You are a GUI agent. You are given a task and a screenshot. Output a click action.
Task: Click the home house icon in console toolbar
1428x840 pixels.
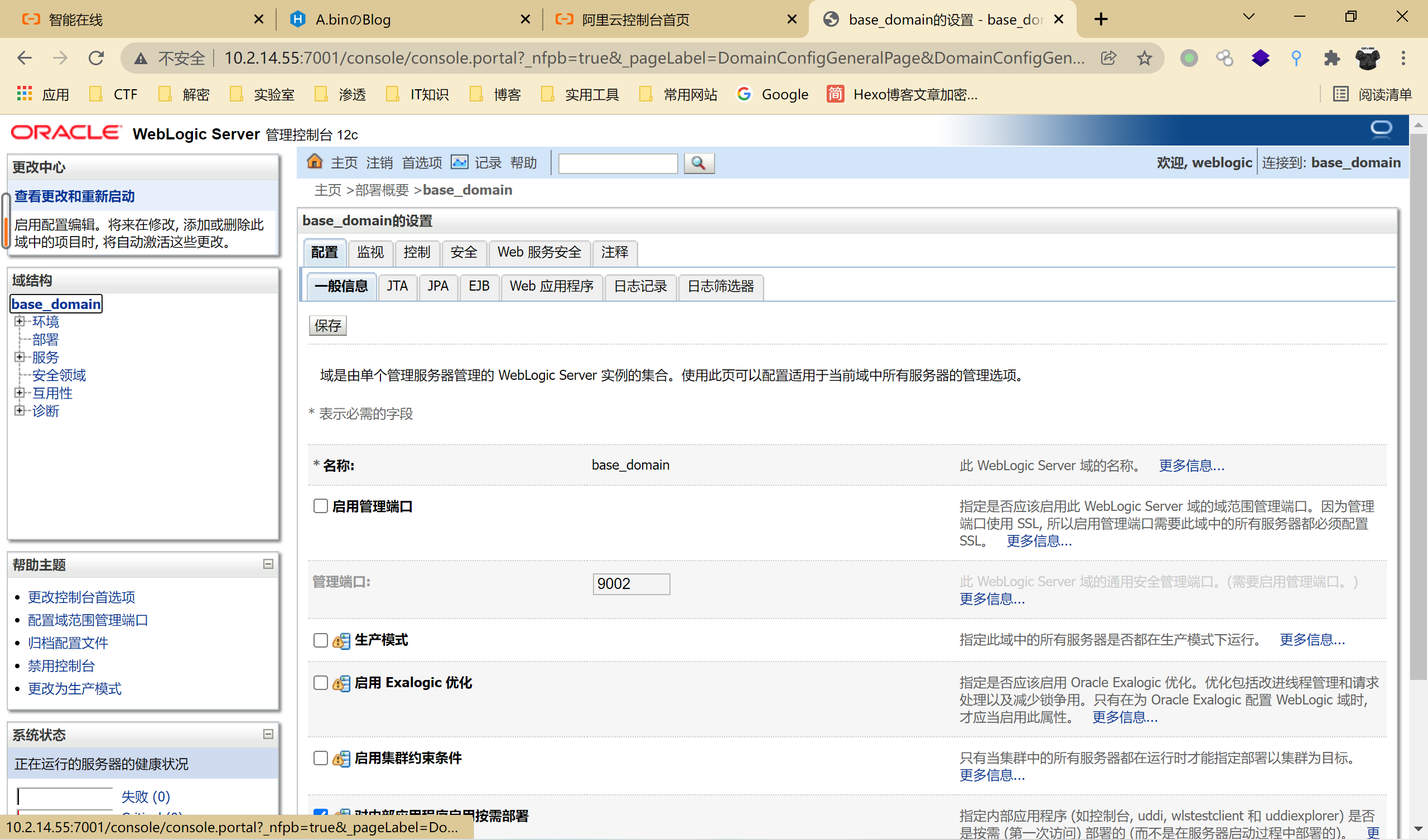pos(315,162)
